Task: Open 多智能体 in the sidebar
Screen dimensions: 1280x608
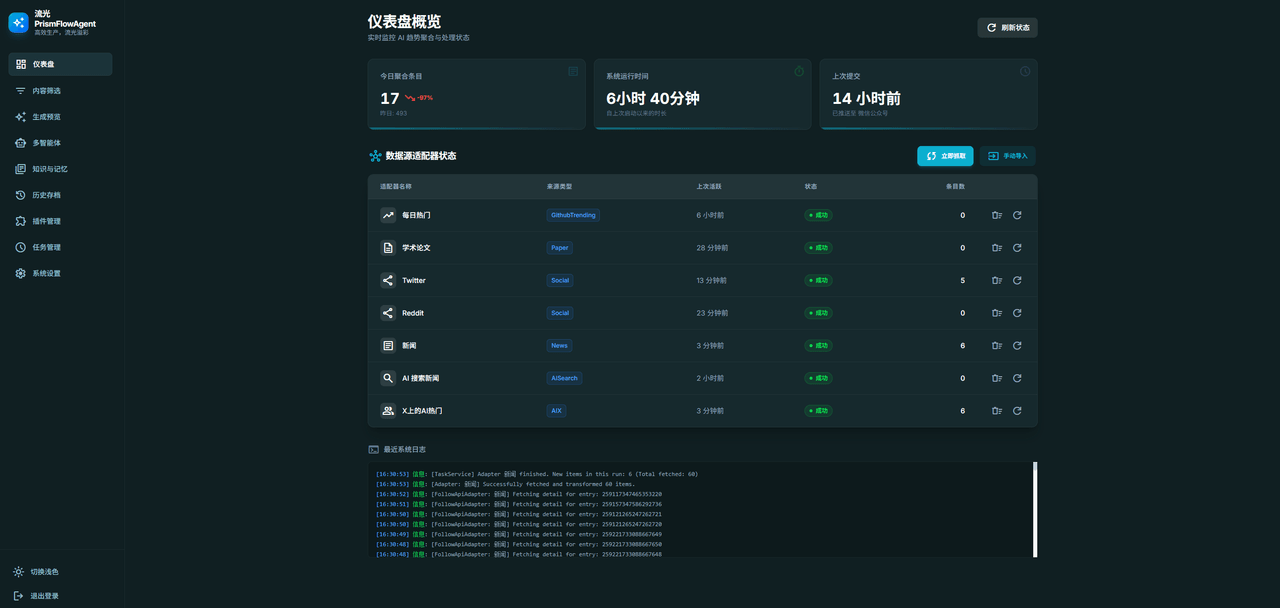Action: click(x=60, y=143)
